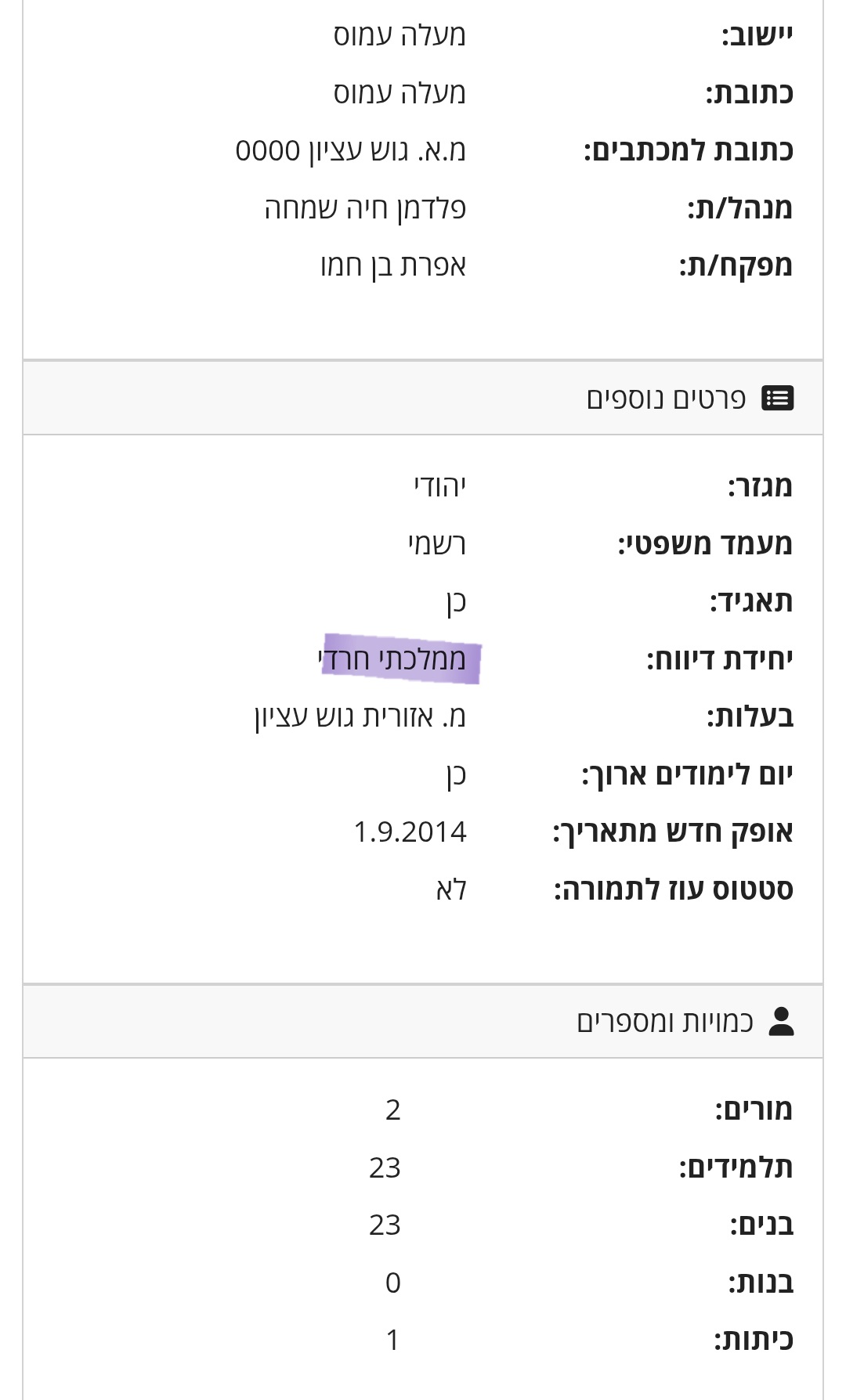Screen dimensions: 846x1400
Task: Click the date 1.9.2014
Action: point(410,832)
